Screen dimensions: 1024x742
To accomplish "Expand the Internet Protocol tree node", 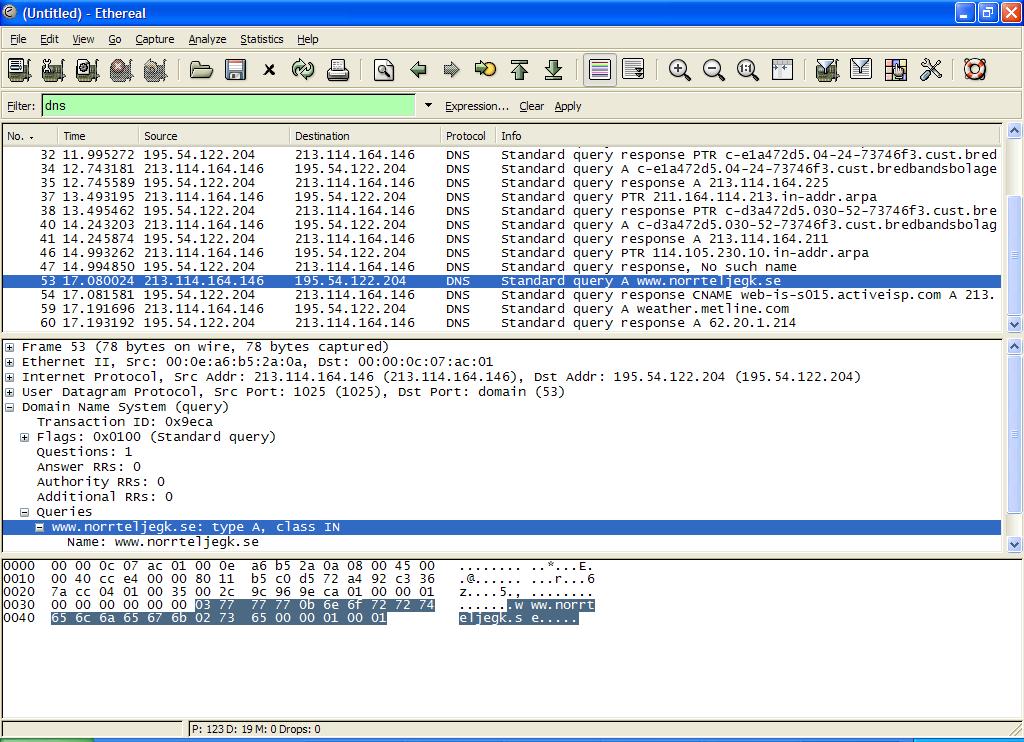I will [9, 377].
